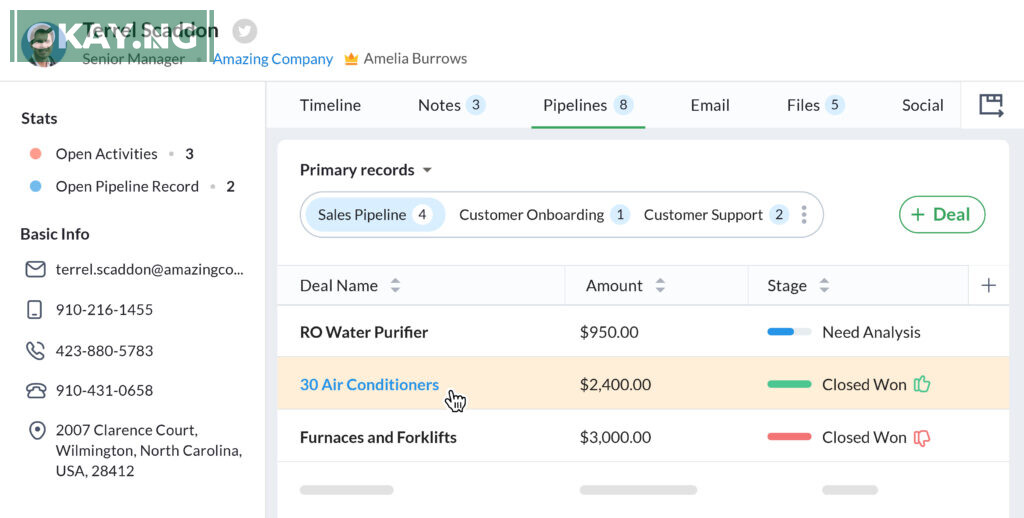Viewport: 1024px width, 518px height.
Task: Click the green thumbs-up Closed Won icon
Action: pyautogui.click(x=922, y=384)
